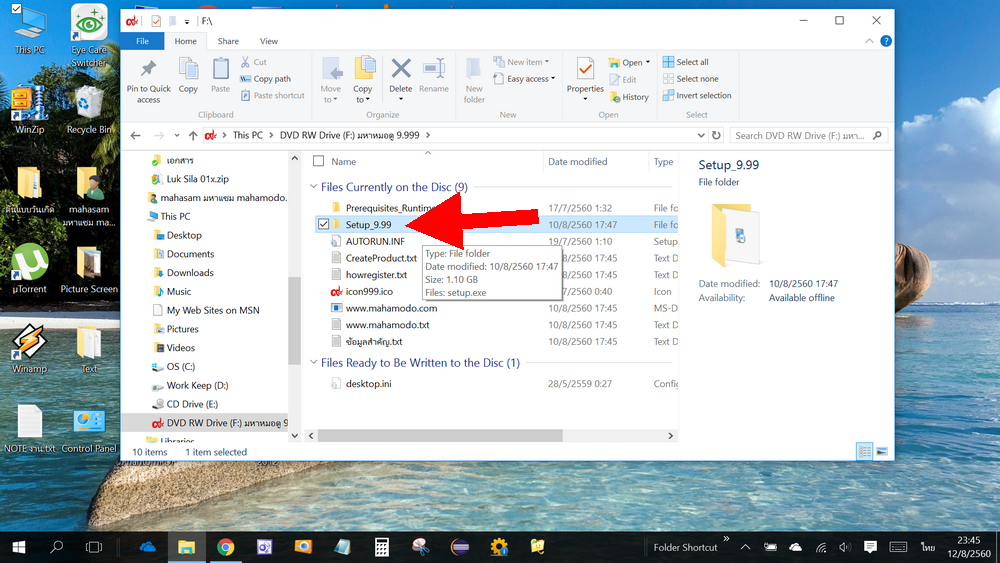Open Recycle Bin on desktop
The height and width of the screenshot is (563, 1000).
click(89, 110)
